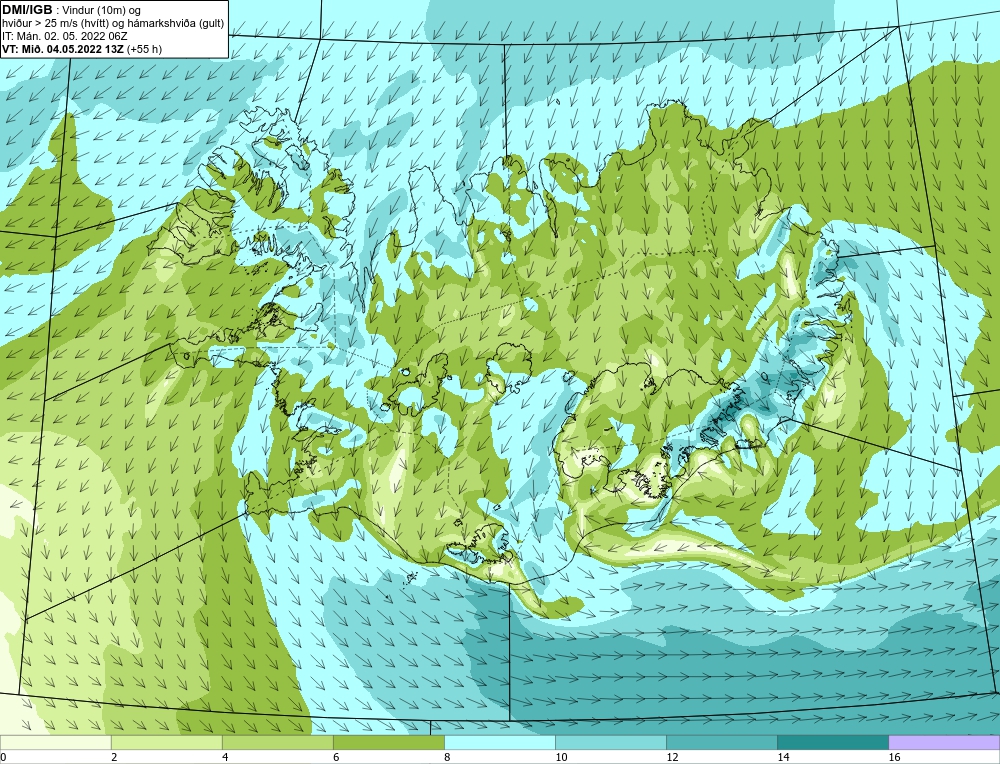The image size is (1000, 764).
Task: Click the title text 'DMI/IGB : Vindur (10m) og'
Action: coord(71,10)
